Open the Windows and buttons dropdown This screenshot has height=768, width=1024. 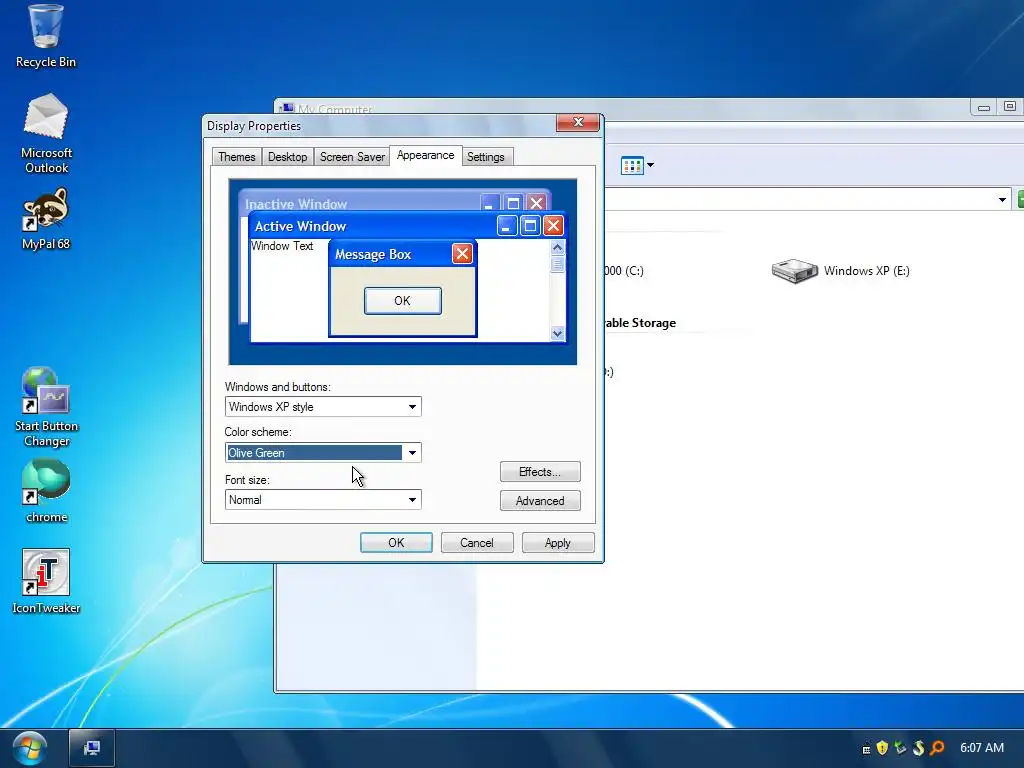point(323,406)
